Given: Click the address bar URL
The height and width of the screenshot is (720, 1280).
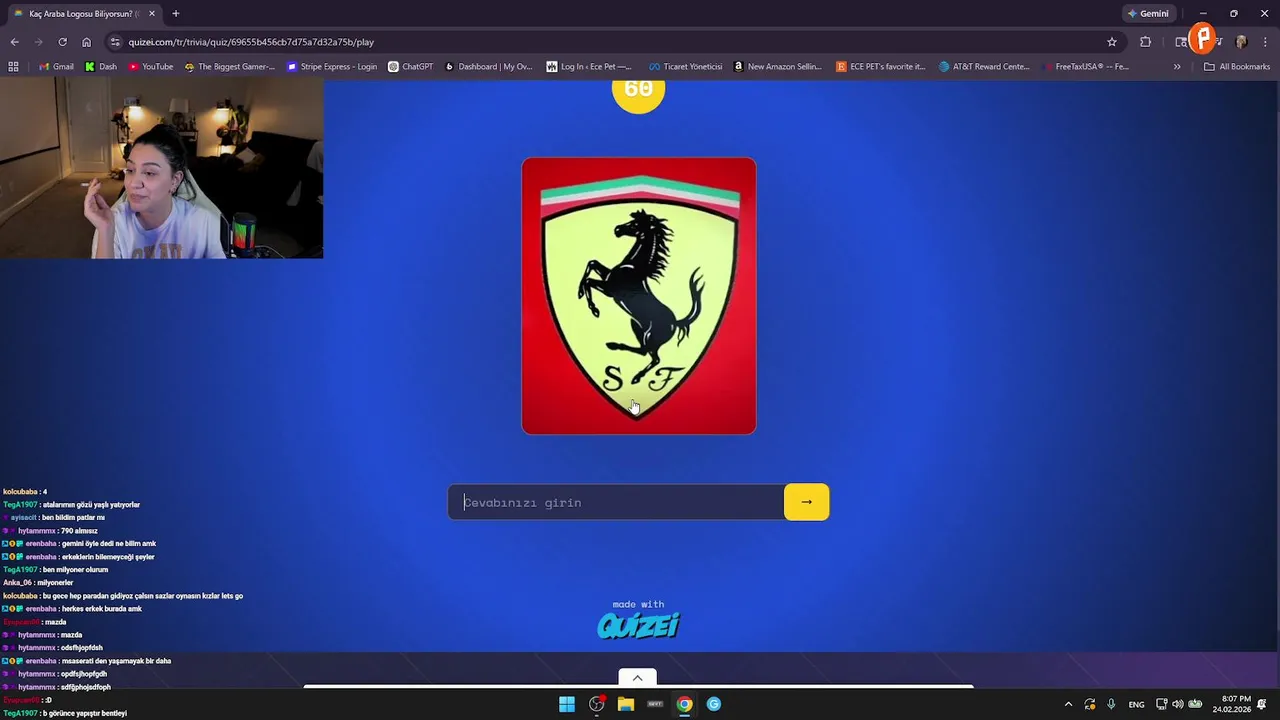Looking at the screenshot, I should click(251, 42).
